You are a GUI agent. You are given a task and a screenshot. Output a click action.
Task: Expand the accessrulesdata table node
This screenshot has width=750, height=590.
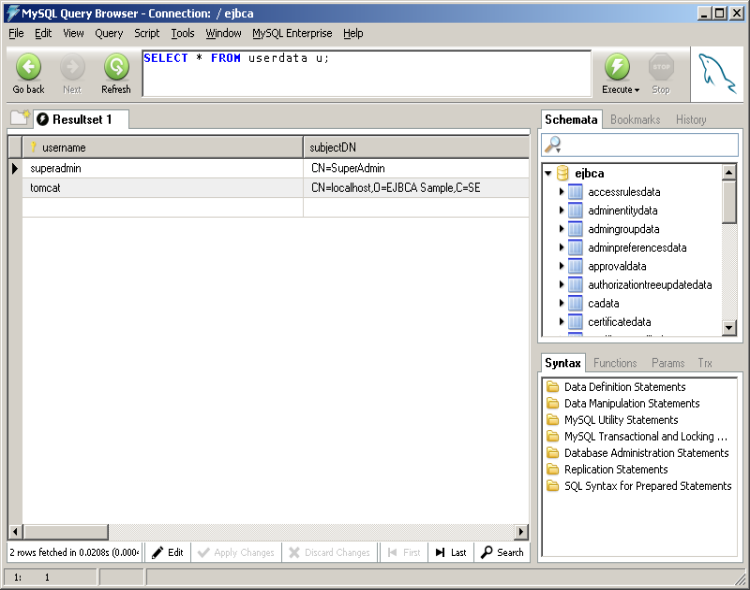(x=562, y=192)
